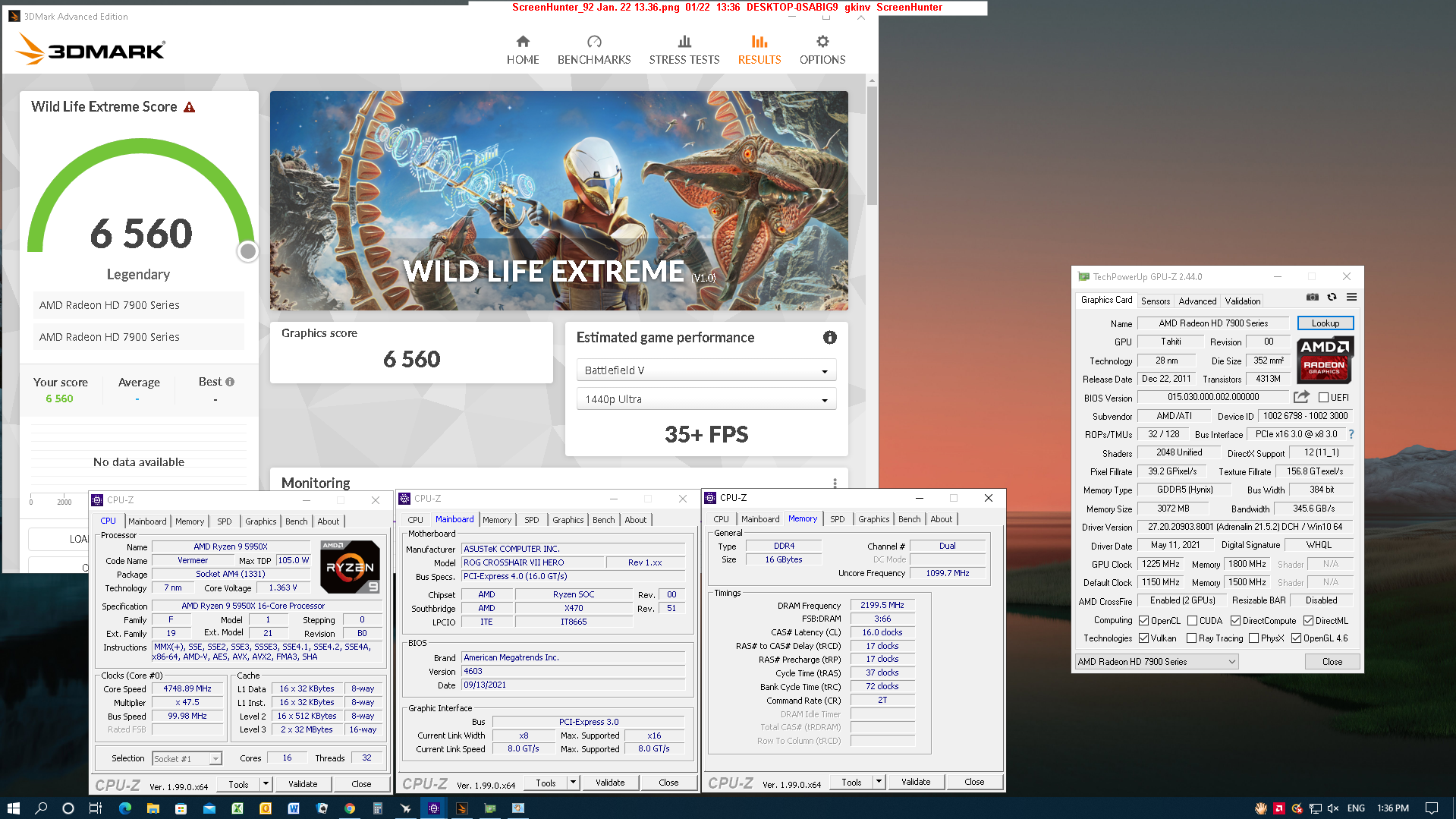Click the 3DMark logo

coord(90,49)
